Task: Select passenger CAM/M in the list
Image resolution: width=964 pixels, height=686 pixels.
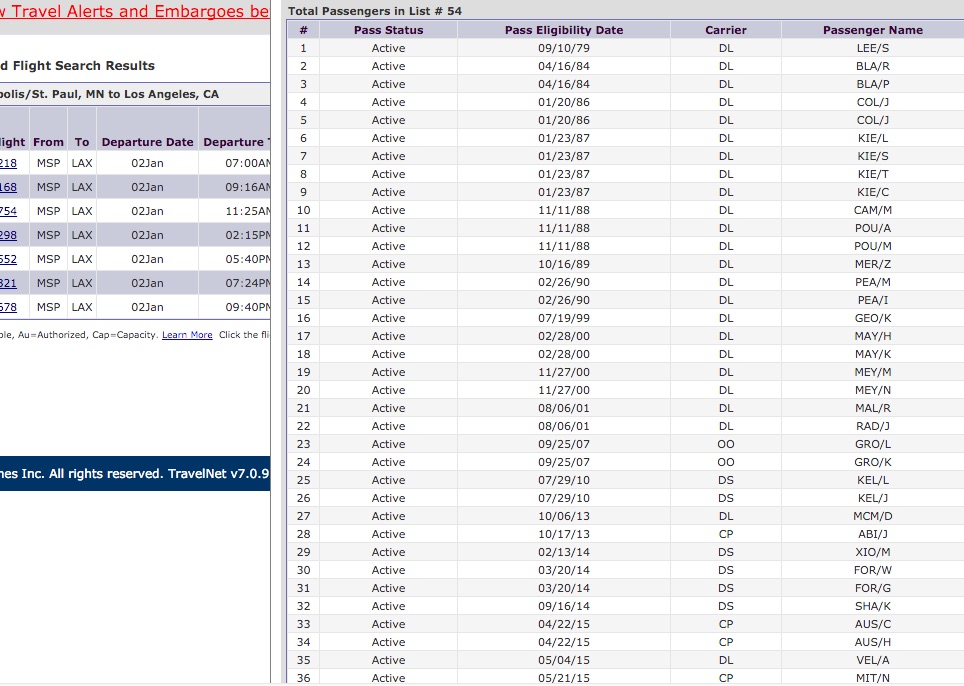Action: 872,210
